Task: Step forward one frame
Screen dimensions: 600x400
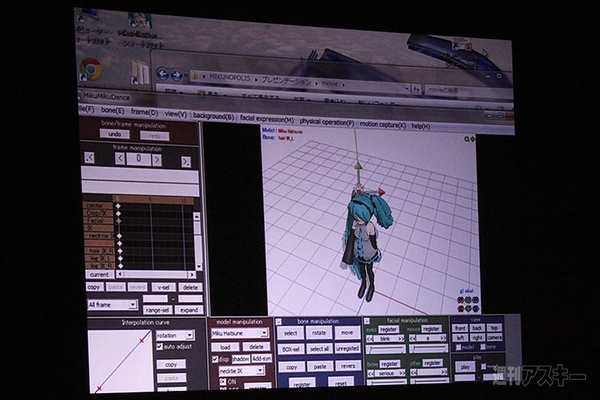Action: tap(157, 160)
